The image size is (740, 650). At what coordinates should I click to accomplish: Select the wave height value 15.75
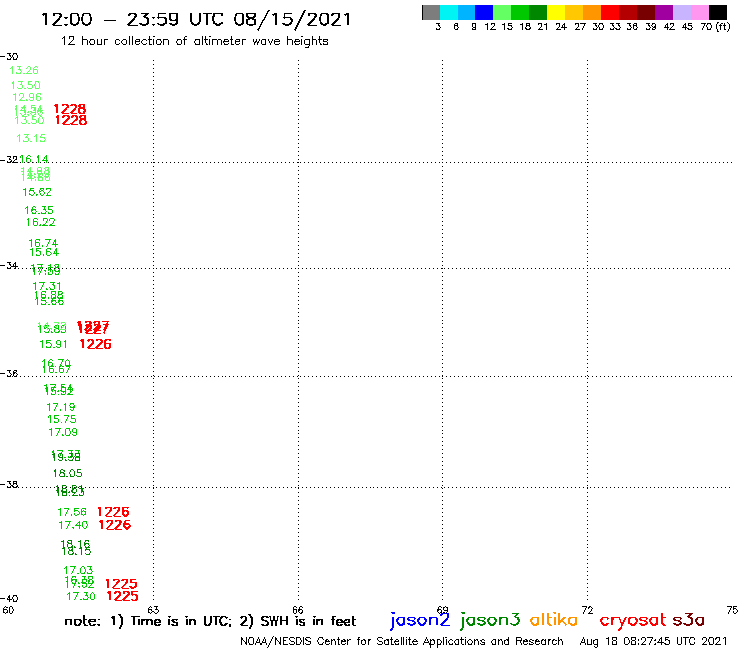[x=62, y=419]
